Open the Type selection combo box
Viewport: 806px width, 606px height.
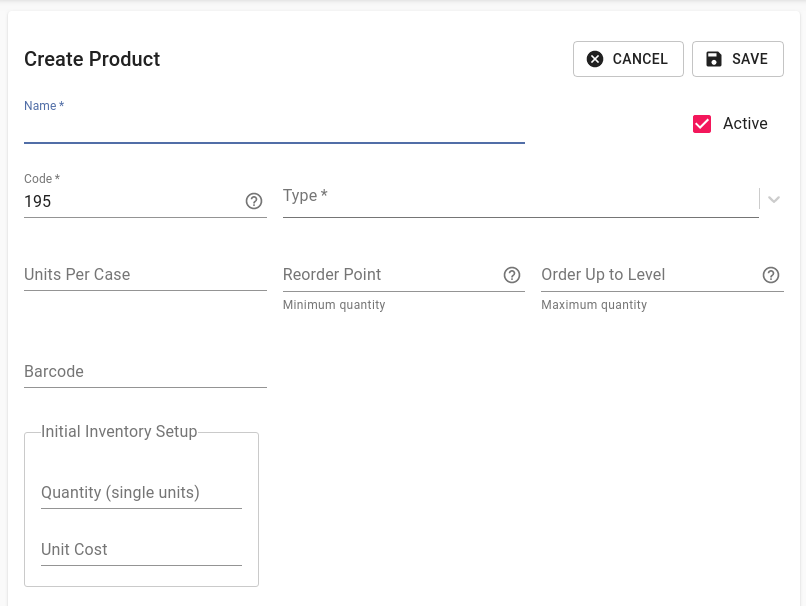click(520, 199)
